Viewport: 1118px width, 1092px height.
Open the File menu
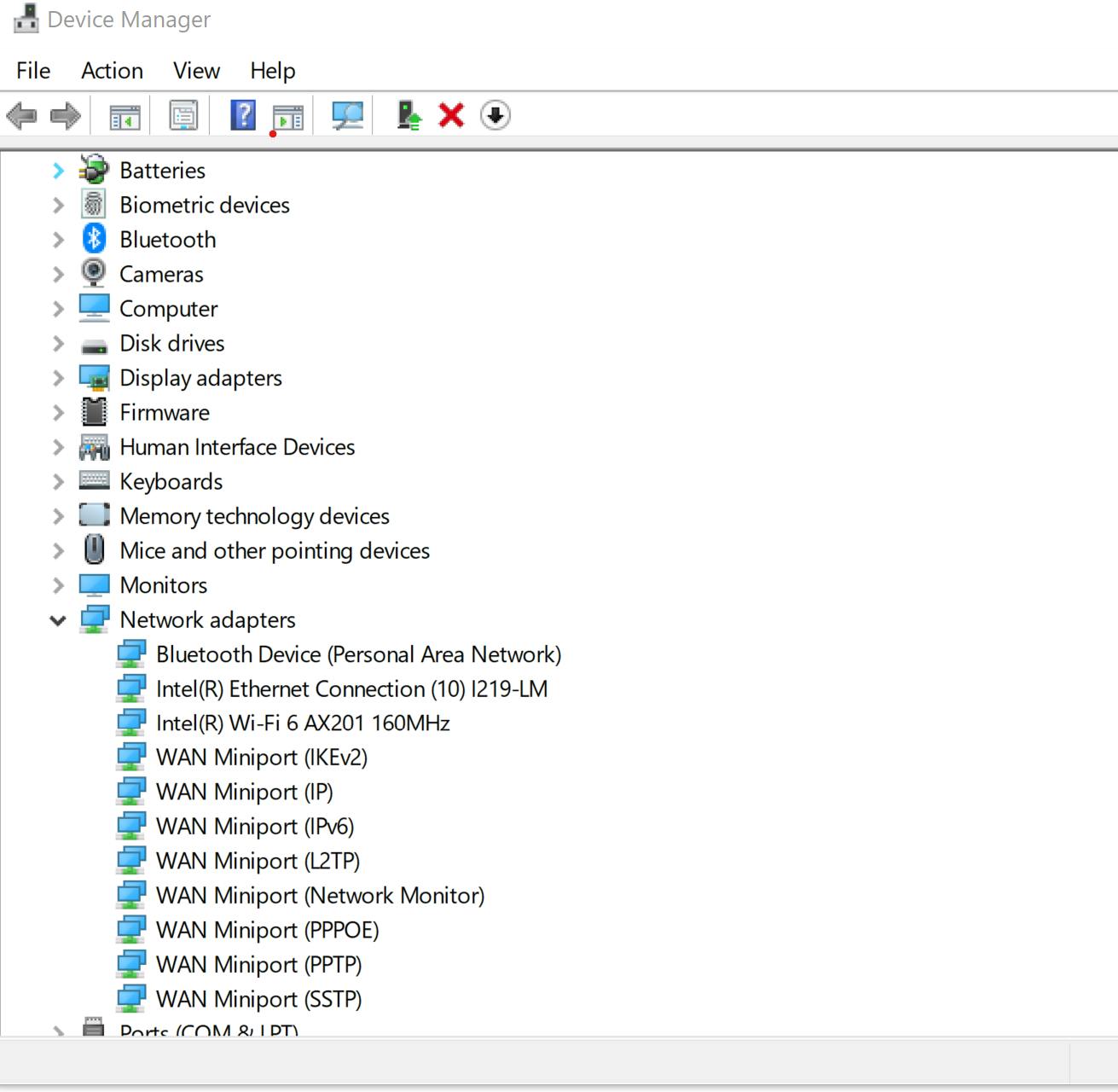click(x=33, y=71)
